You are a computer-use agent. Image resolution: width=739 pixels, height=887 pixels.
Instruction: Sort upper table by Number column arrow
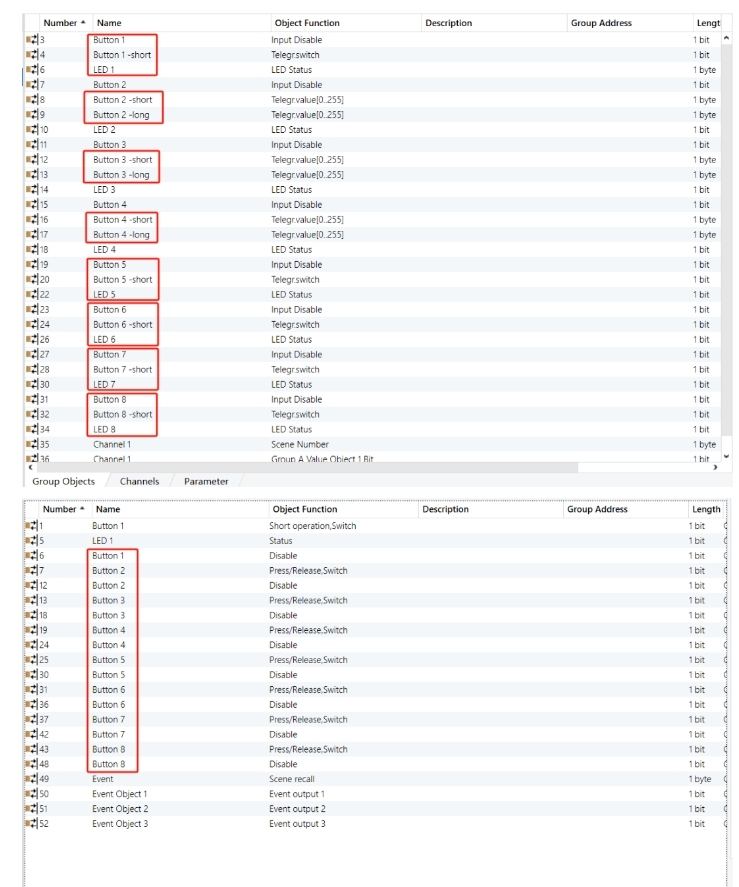tap(82, 23)
